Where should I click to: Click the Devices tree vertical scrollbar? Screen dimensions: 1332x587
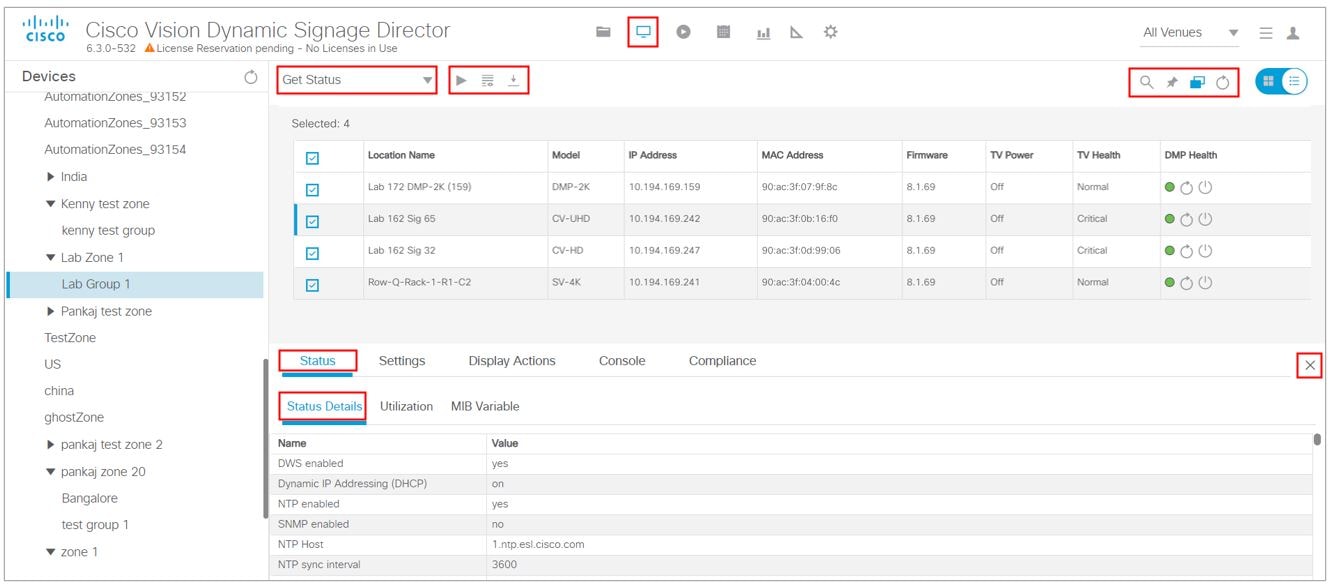(265, 438)
